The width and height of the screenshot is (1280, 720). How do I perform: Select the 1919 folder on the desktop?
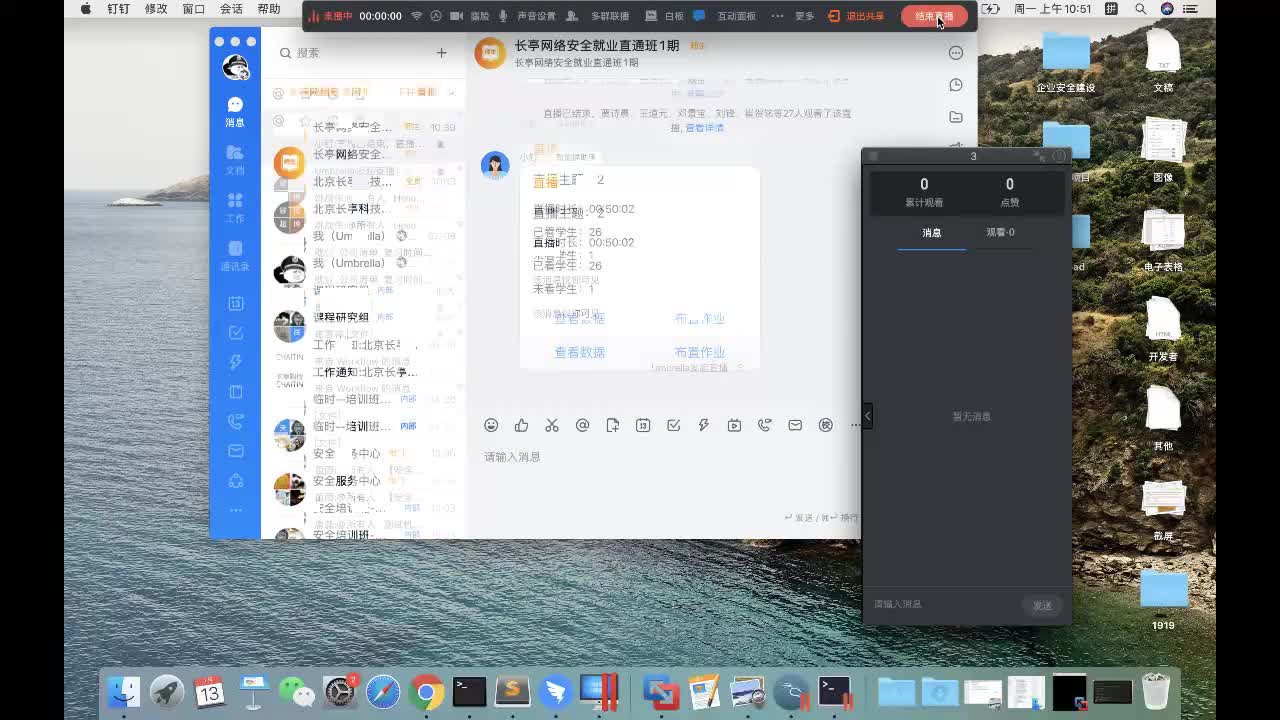click(1163, 597)
